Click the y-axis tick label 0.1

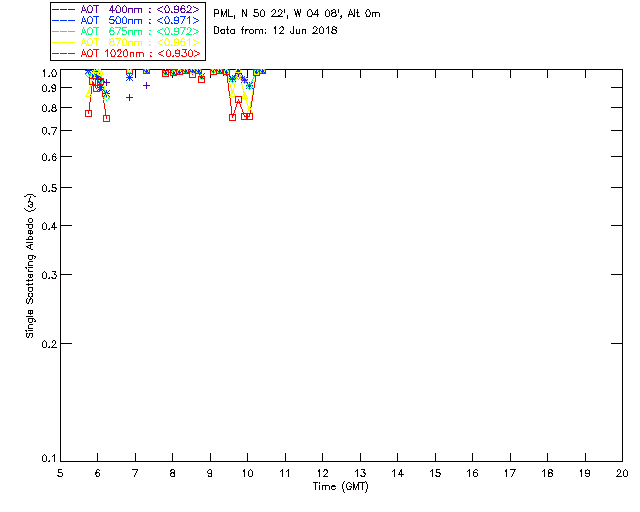[49, 459]
